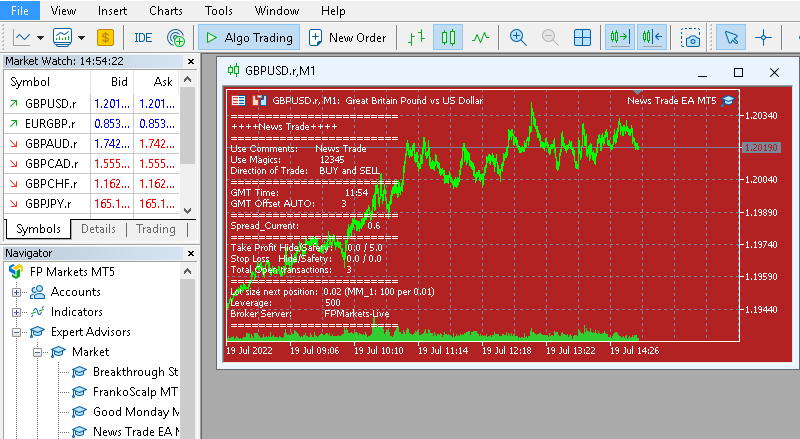Image resolution: width=800 pixels, height=439 pixels.
Task: Expand the Accounts tree node
Action: pos(16,292)
